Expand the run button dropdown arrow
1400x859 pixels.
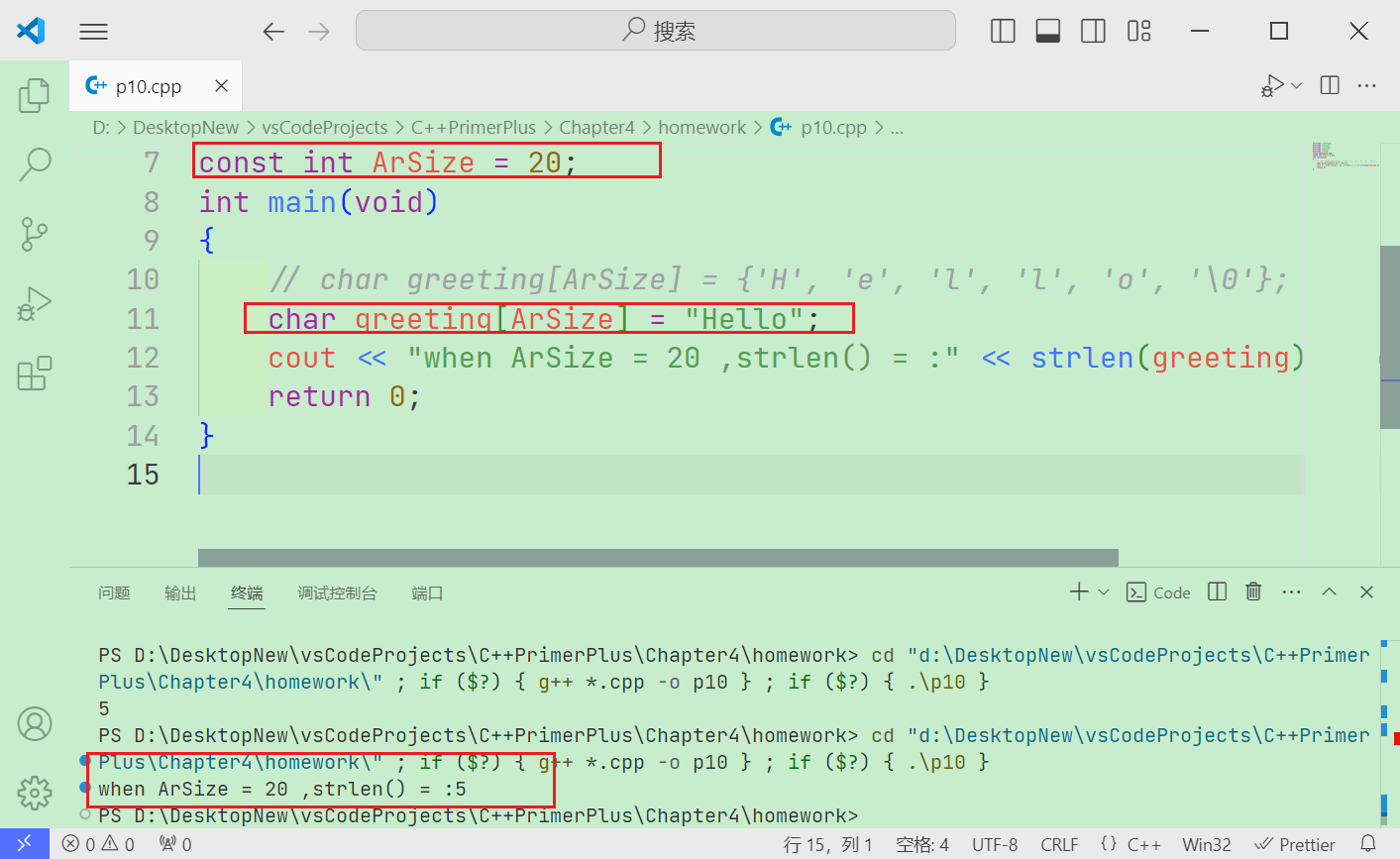(x=1296, y=86)
